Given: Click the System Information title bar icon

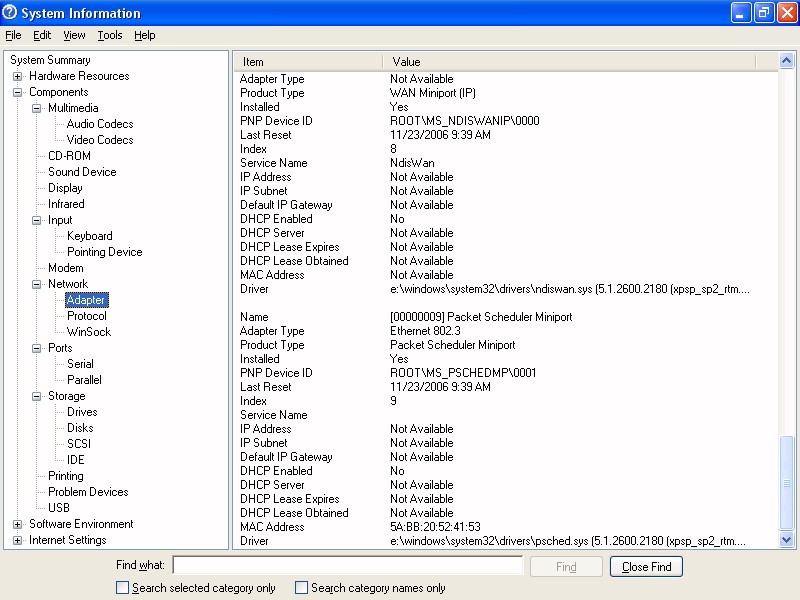Looking at the screenshot, I should tap(11, 13).
